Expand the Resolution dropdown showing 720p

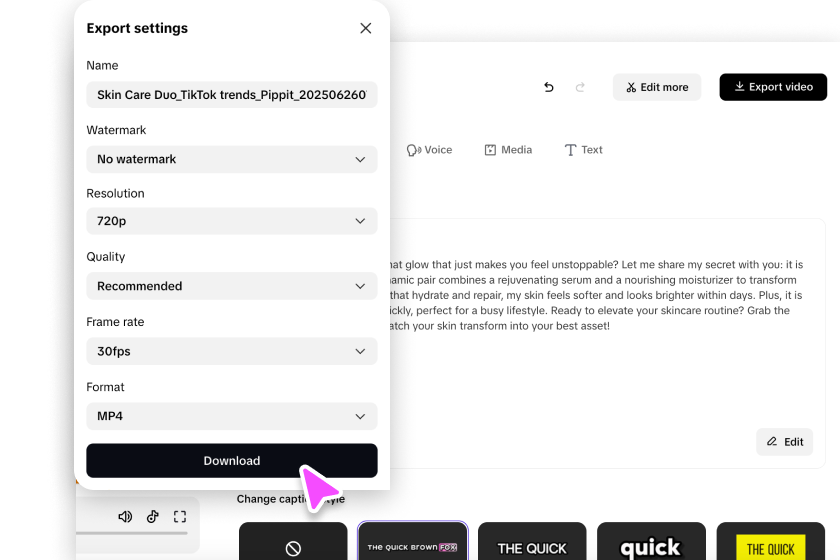click(232, 221)
